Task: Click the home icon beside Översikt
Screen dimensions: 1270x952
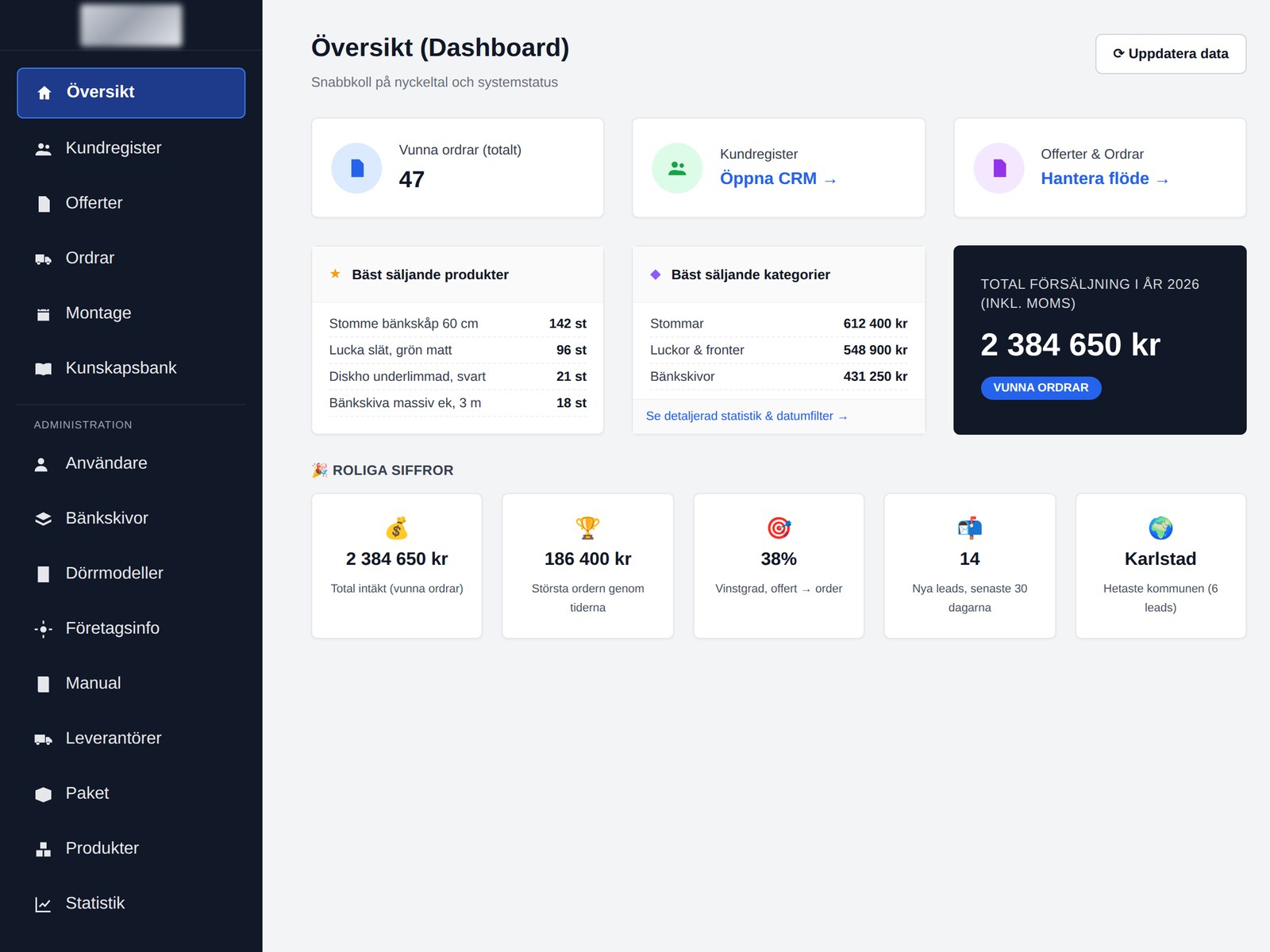Action: pyautogui.click(x=44, y=93)
